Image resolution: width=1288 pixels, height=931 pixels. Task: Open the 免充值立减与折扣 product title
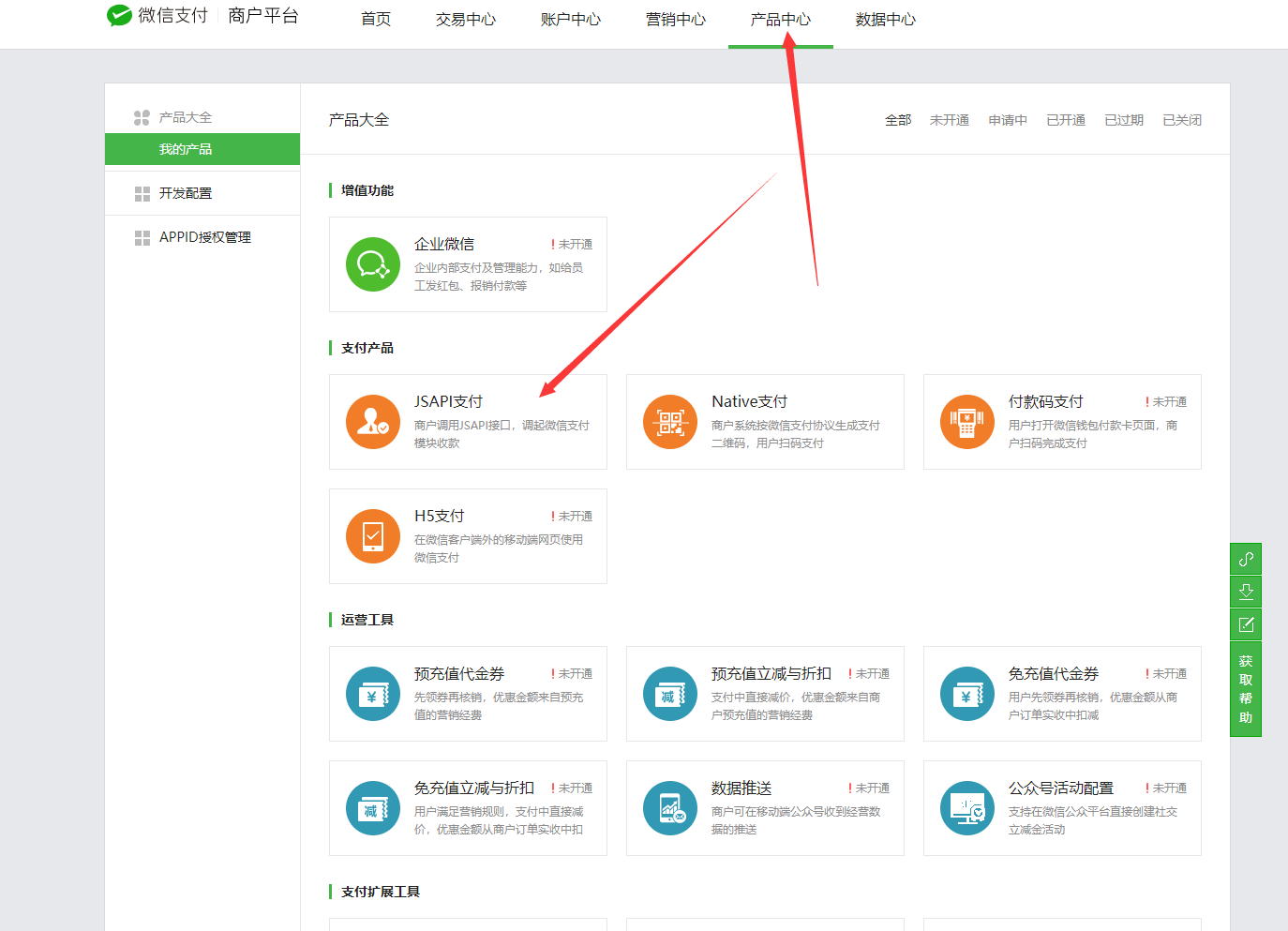click(x=474, y=788)
